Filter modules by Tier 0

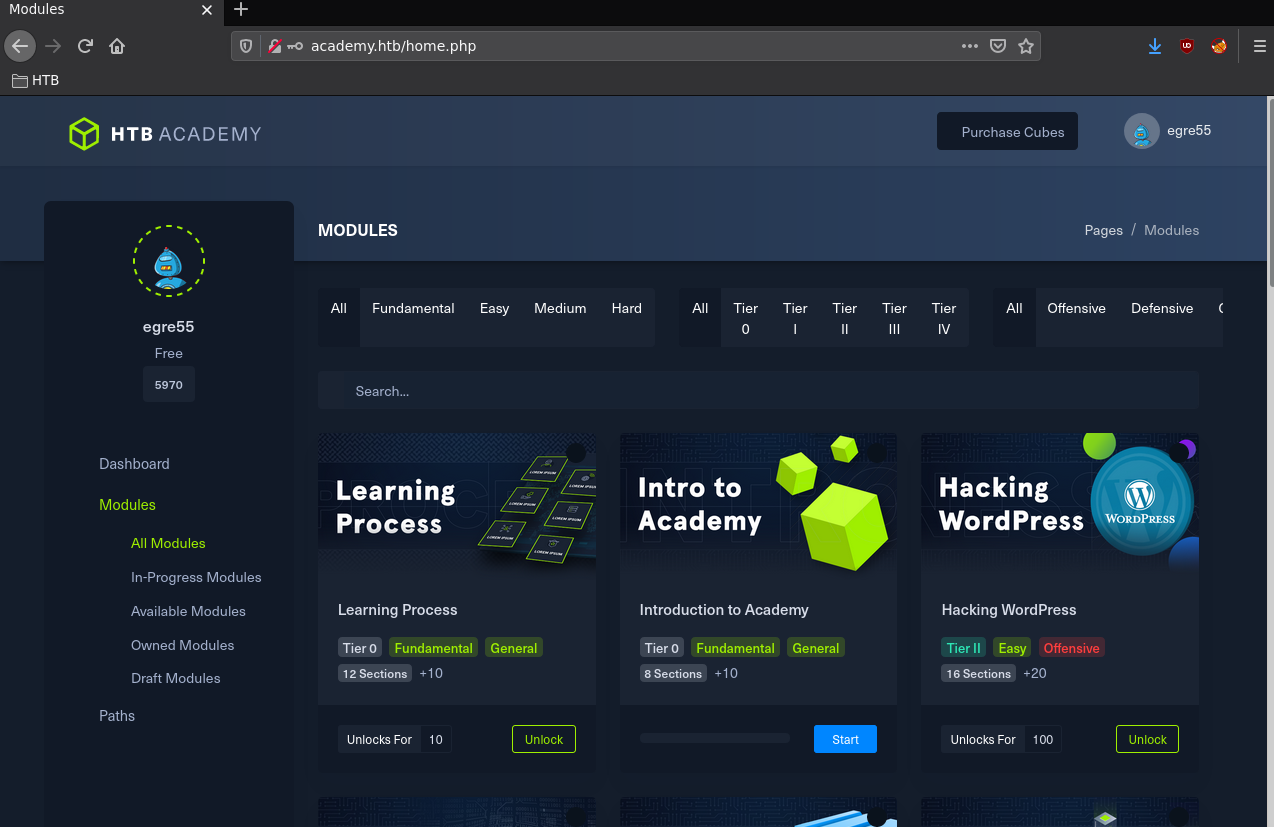[745, 318]
